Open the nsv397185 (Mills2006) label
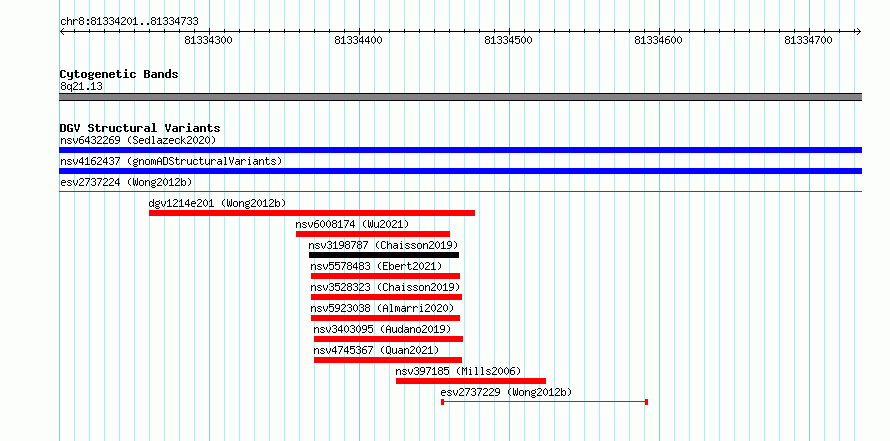This screenshot has height=441, width=890. 458,371
